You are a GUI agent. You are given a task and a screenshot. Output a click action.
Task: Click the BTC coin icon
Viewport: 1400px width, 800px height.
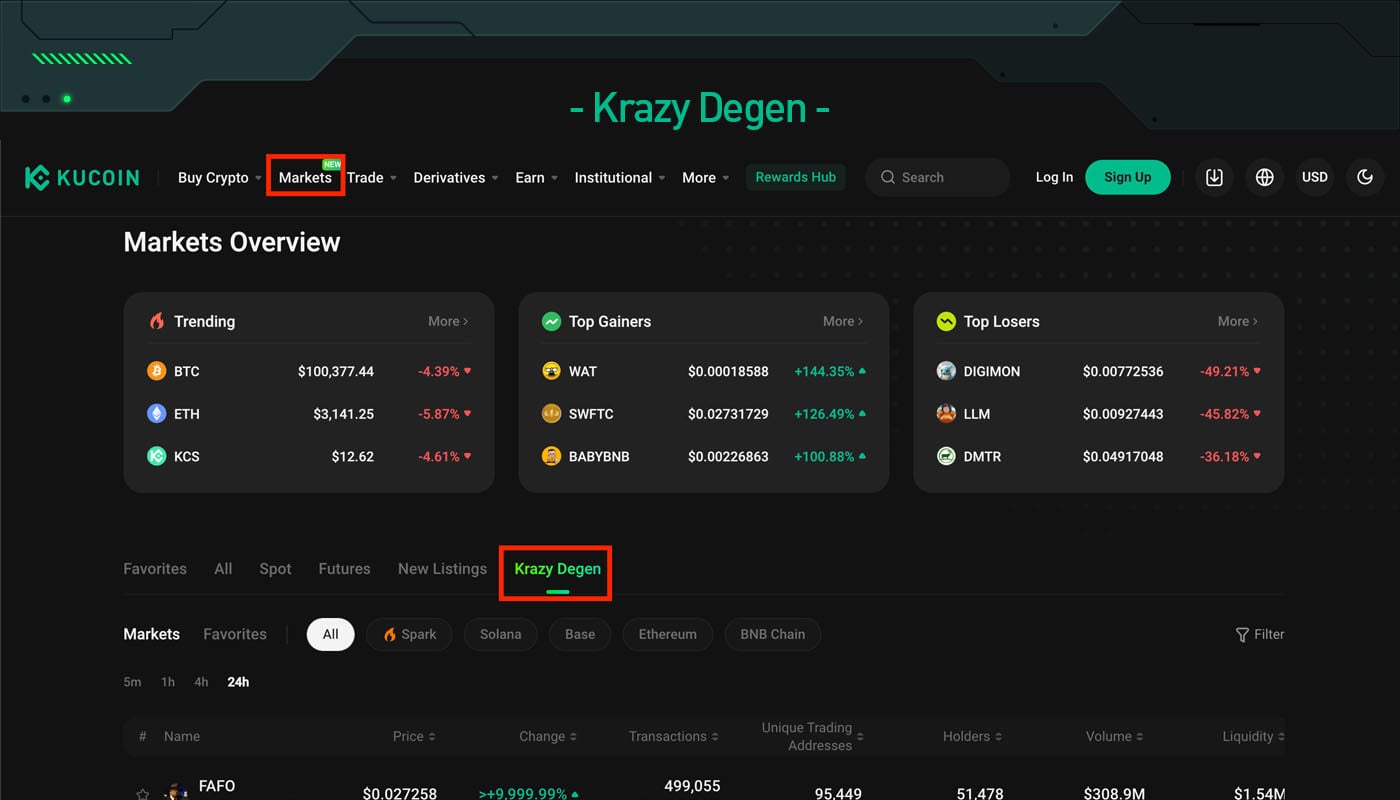157,371
